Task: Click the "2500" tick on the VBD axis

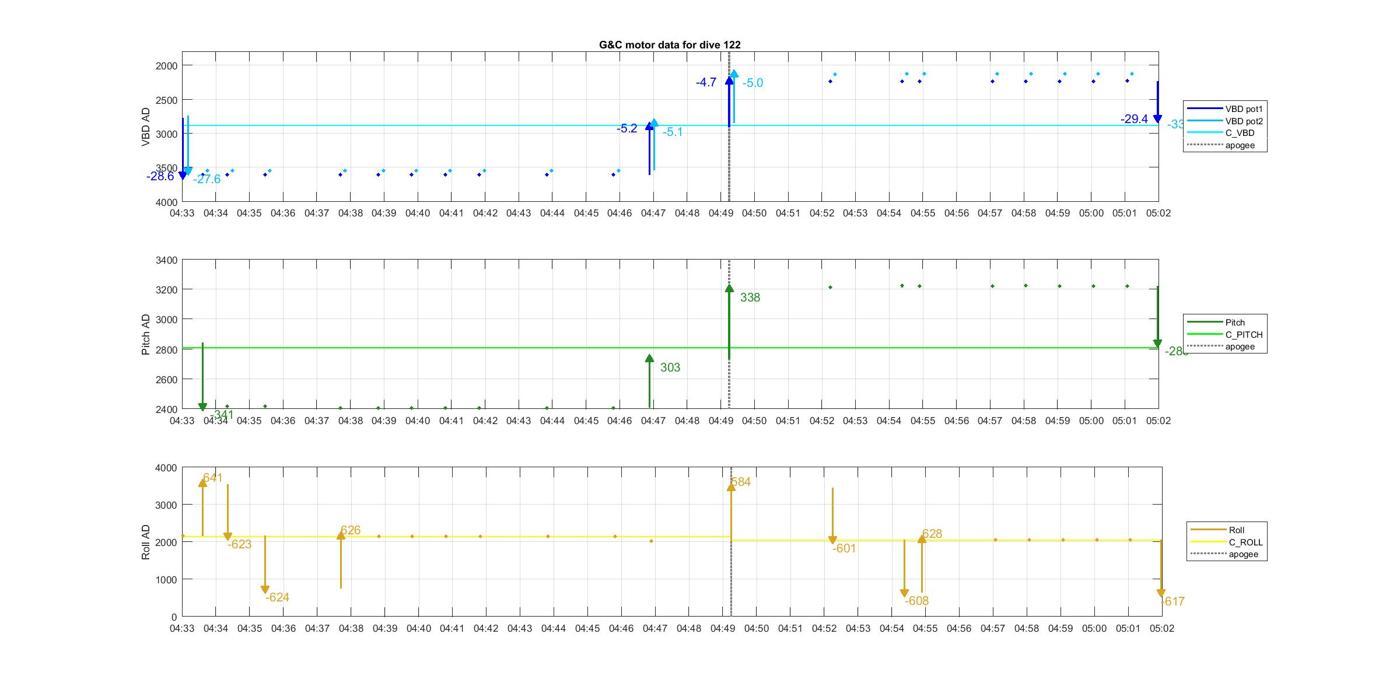Action: pos(166,100)
